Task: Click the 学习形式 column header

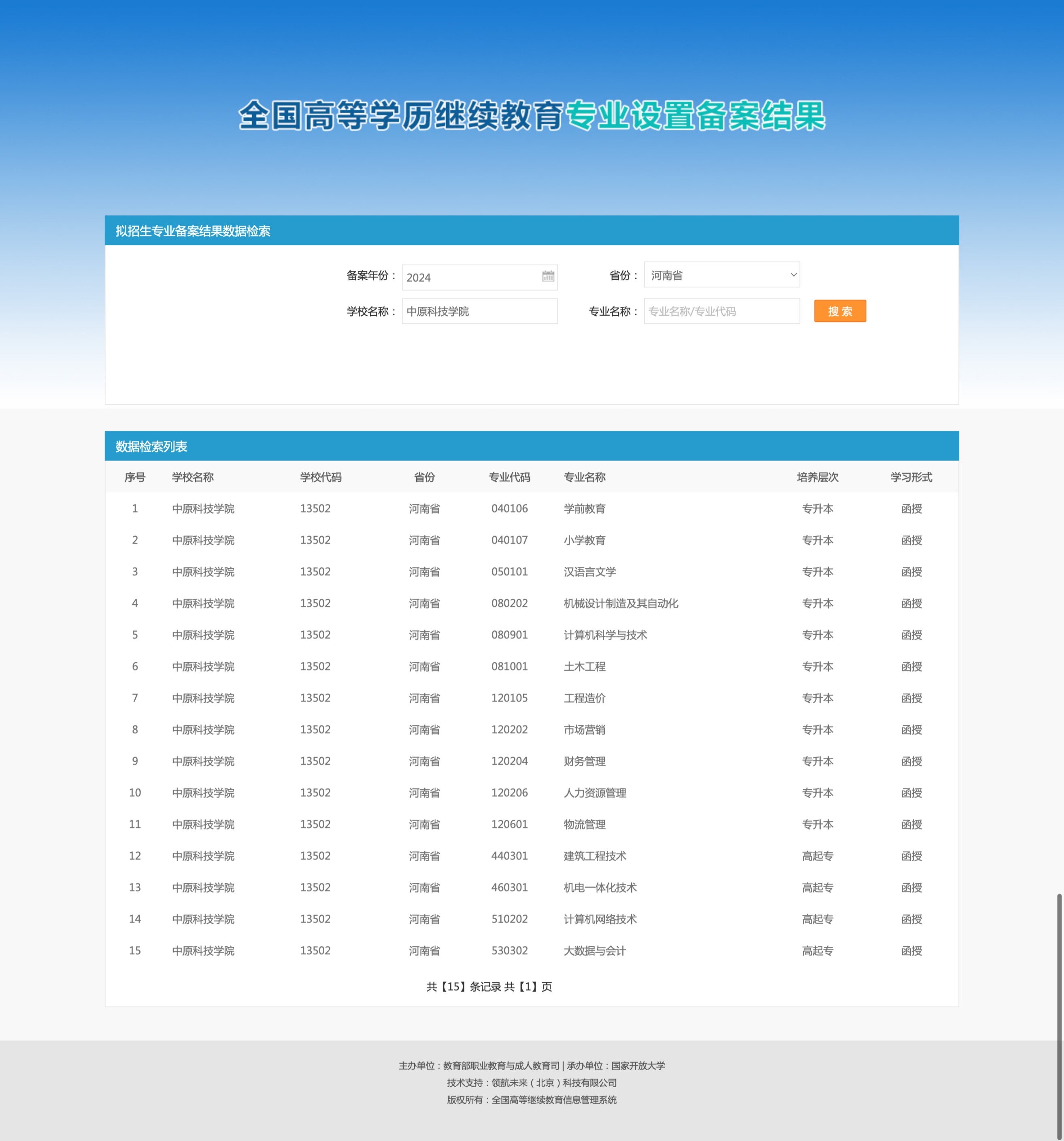Action: (911, 478)
